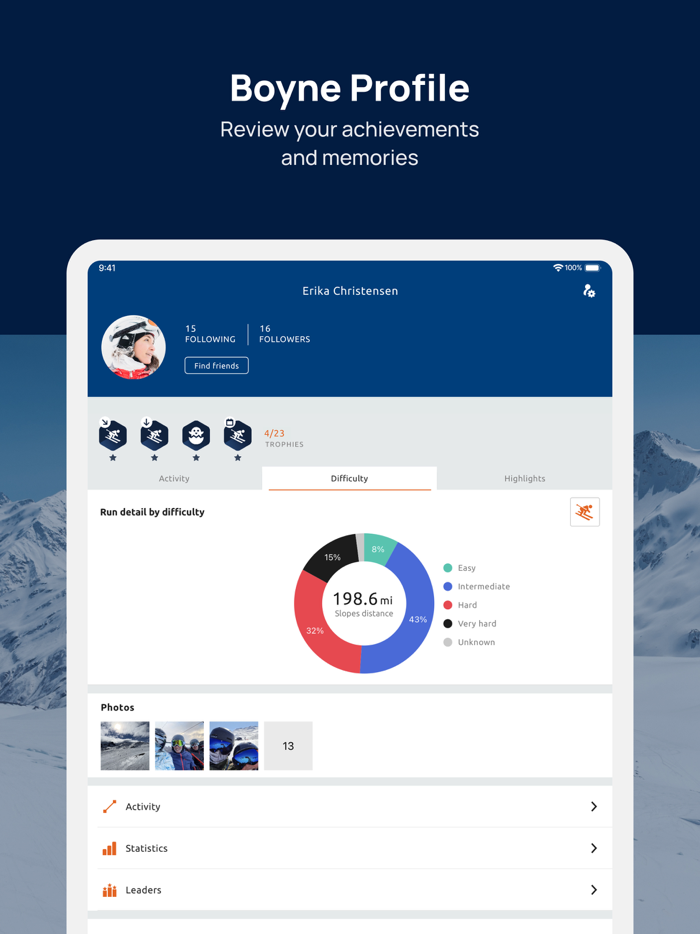Open the first mountain landscape photo
The image size is (700, 934).
125,746
